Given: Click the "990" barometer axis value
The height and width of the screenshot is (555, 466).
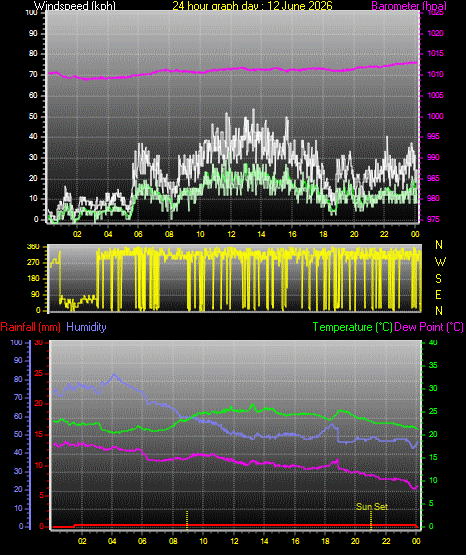Looking at the screenshot, I should tap(433, 157).
